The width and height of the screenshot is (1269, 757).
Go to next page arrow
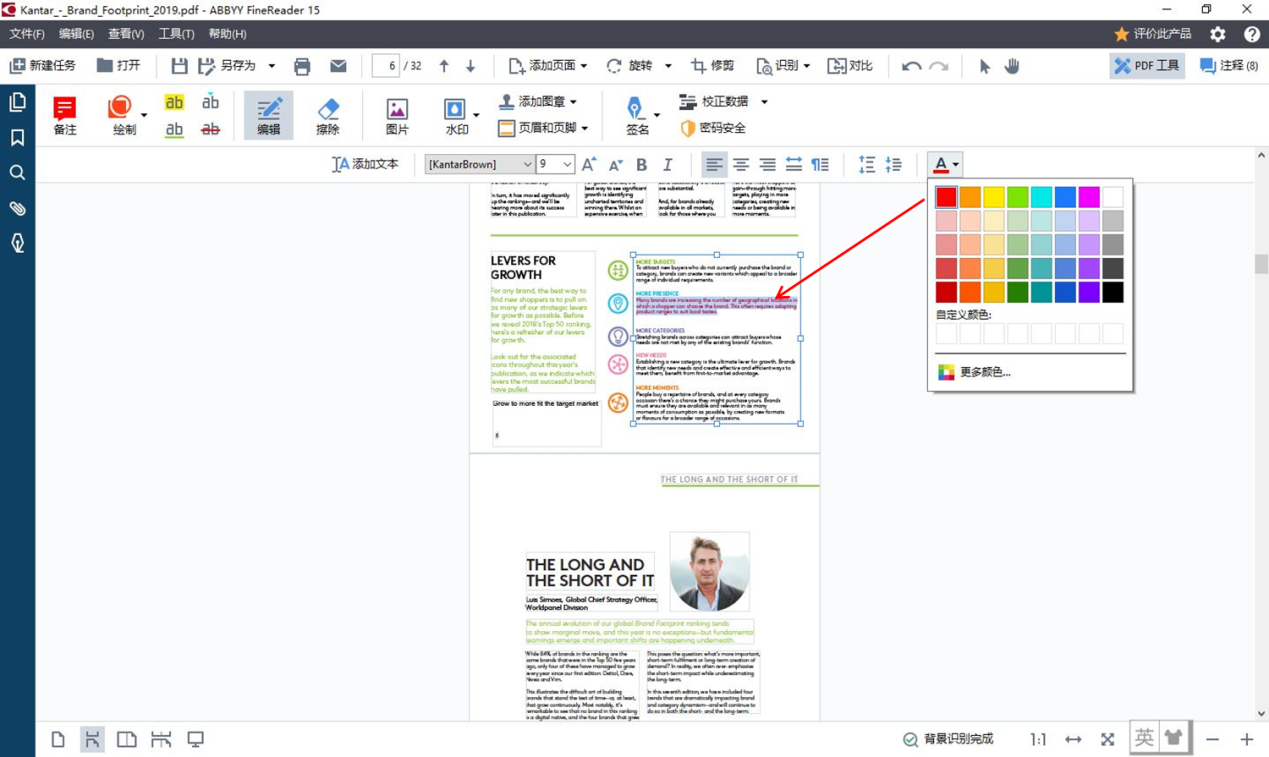(x=471, y=66)
